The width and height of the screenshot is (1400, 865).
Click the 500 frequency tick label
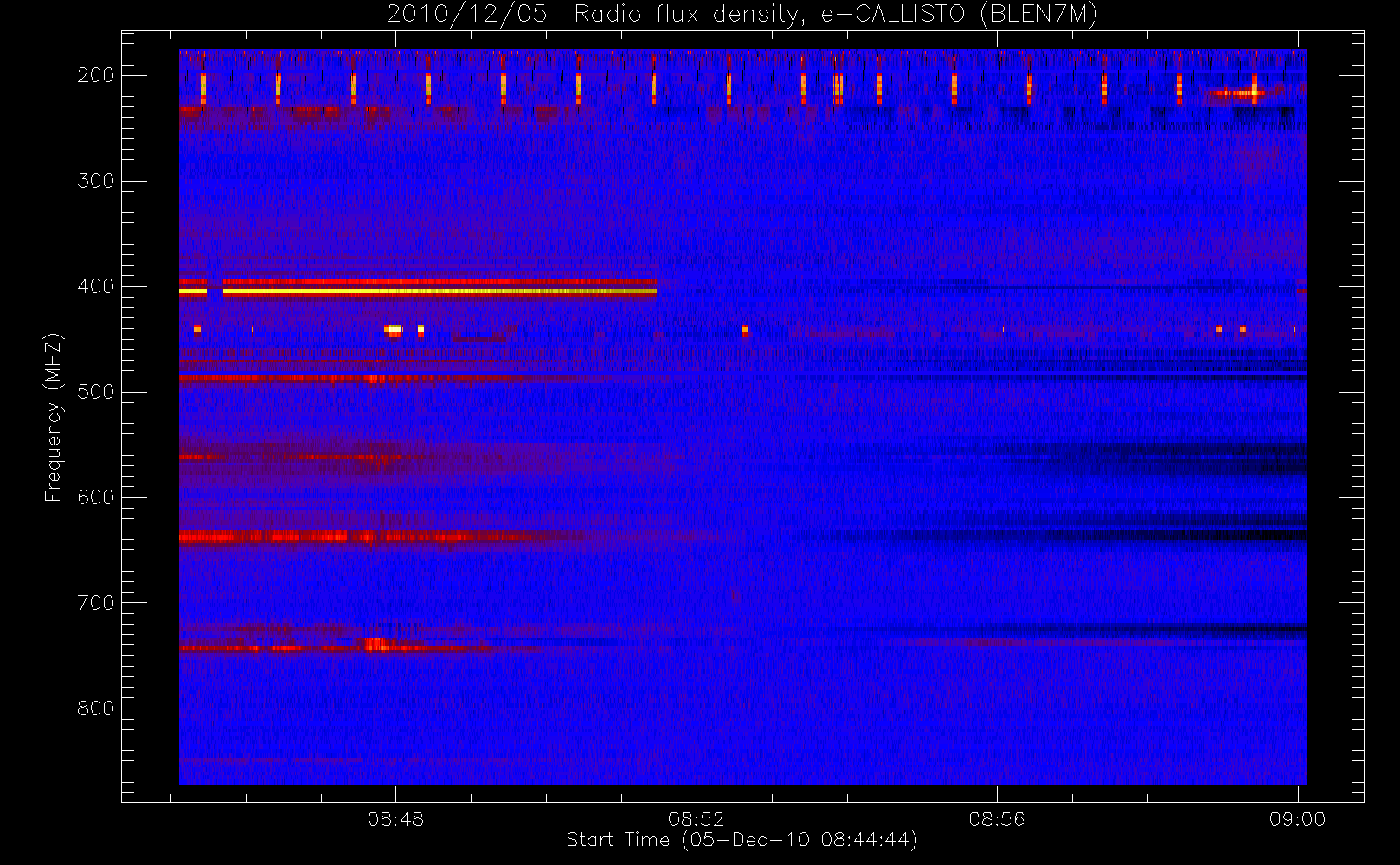95,392
